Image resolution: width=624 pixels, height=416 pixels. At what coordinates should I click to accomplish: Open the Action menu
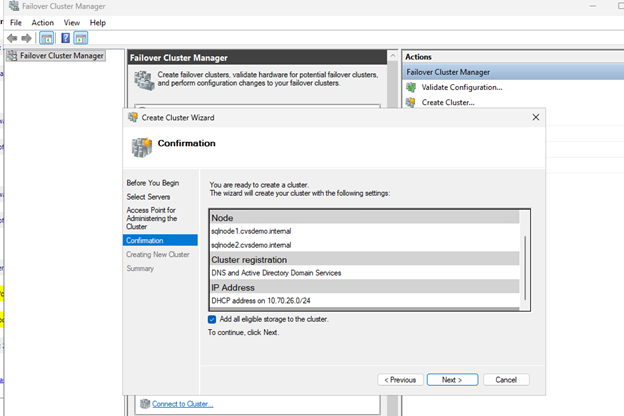click(43, 23)
